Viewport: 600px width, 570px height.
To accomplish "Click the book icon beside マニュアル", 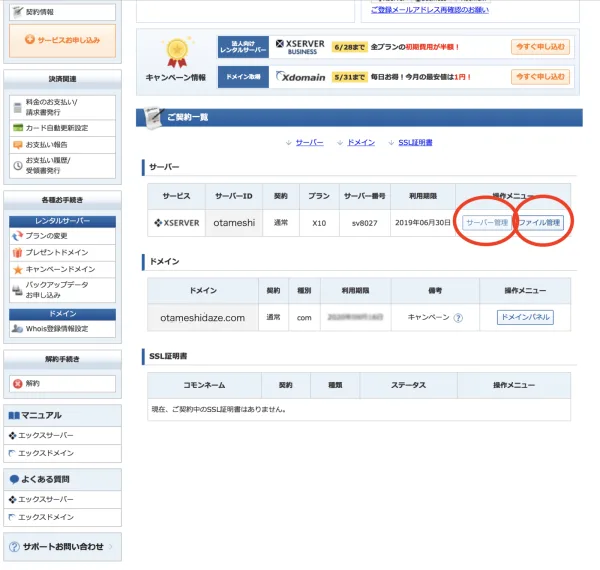I will pos(14,415).
